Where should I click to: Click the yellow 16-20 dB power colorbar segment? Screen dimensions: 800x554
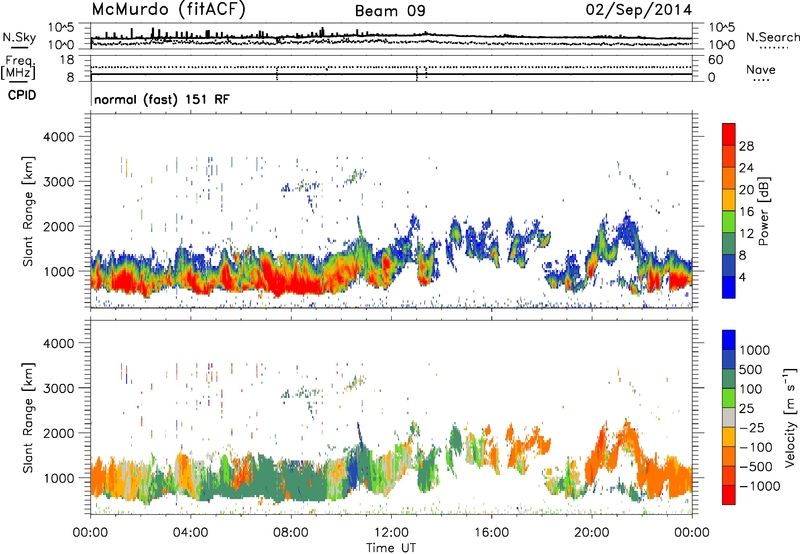click(729, 199)
